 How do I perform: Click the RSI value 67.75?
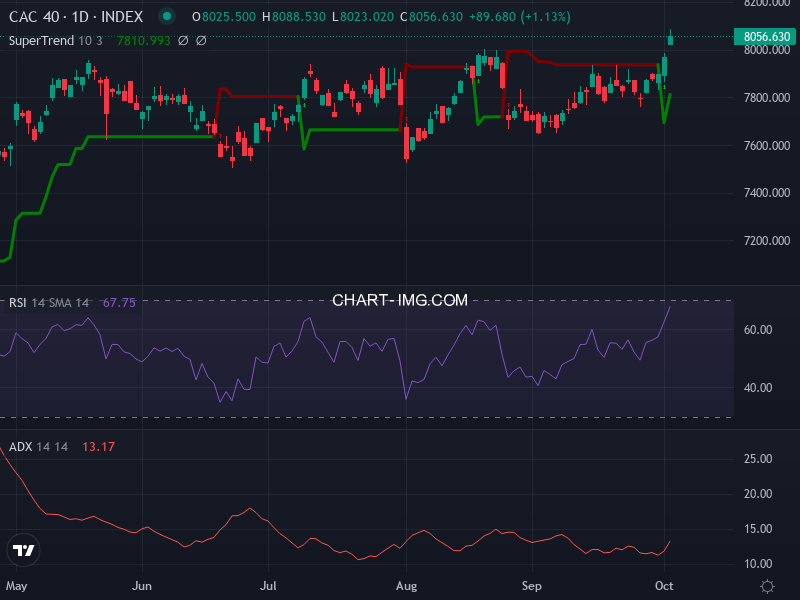[119, 303]
